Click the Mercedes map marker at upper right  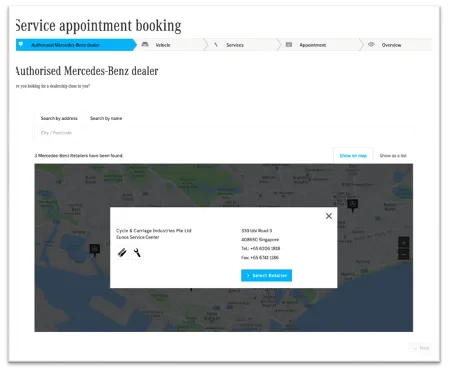(353, 205)
